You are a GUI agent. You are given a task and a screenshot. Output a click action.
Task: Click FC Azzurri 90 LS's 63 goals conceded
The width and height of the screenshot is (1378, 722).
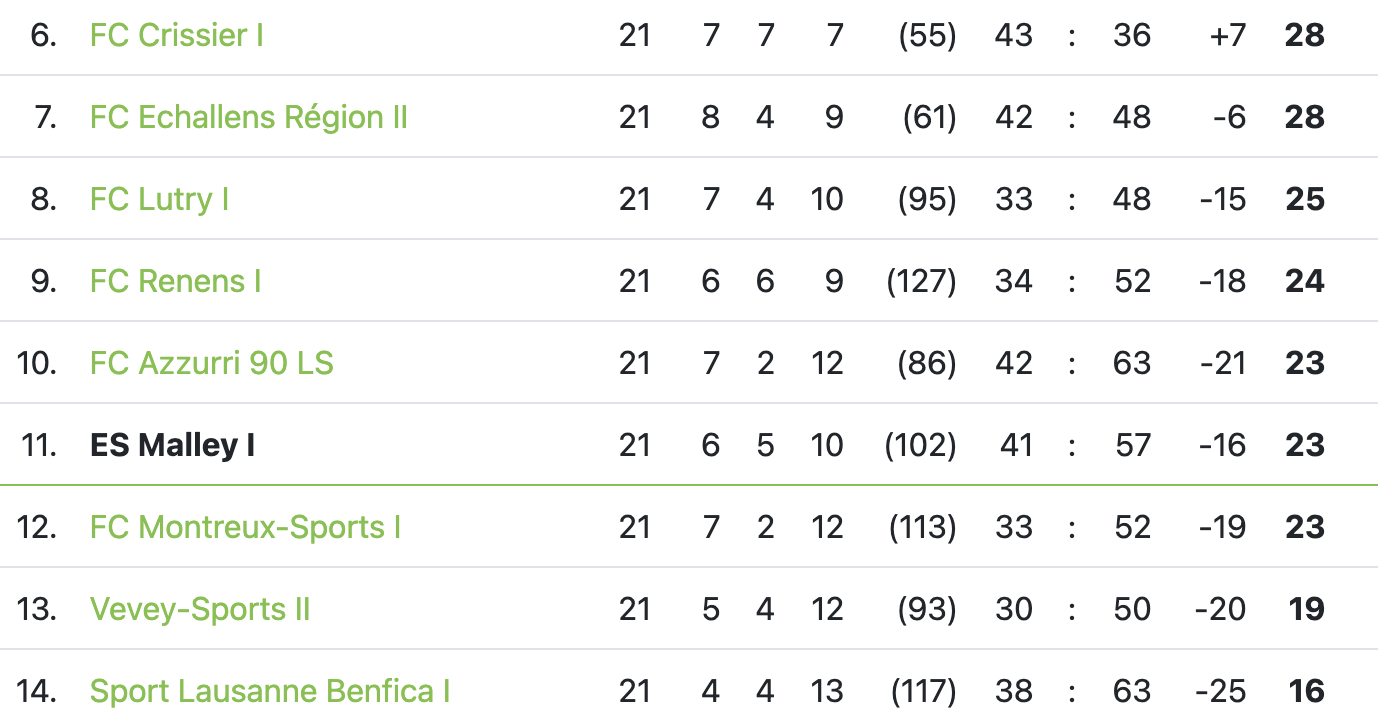coord(1132,363)
